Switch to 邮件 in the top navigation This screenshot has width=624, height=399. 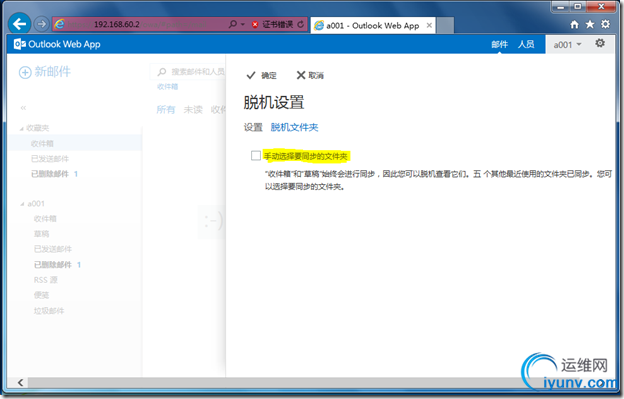499,44
